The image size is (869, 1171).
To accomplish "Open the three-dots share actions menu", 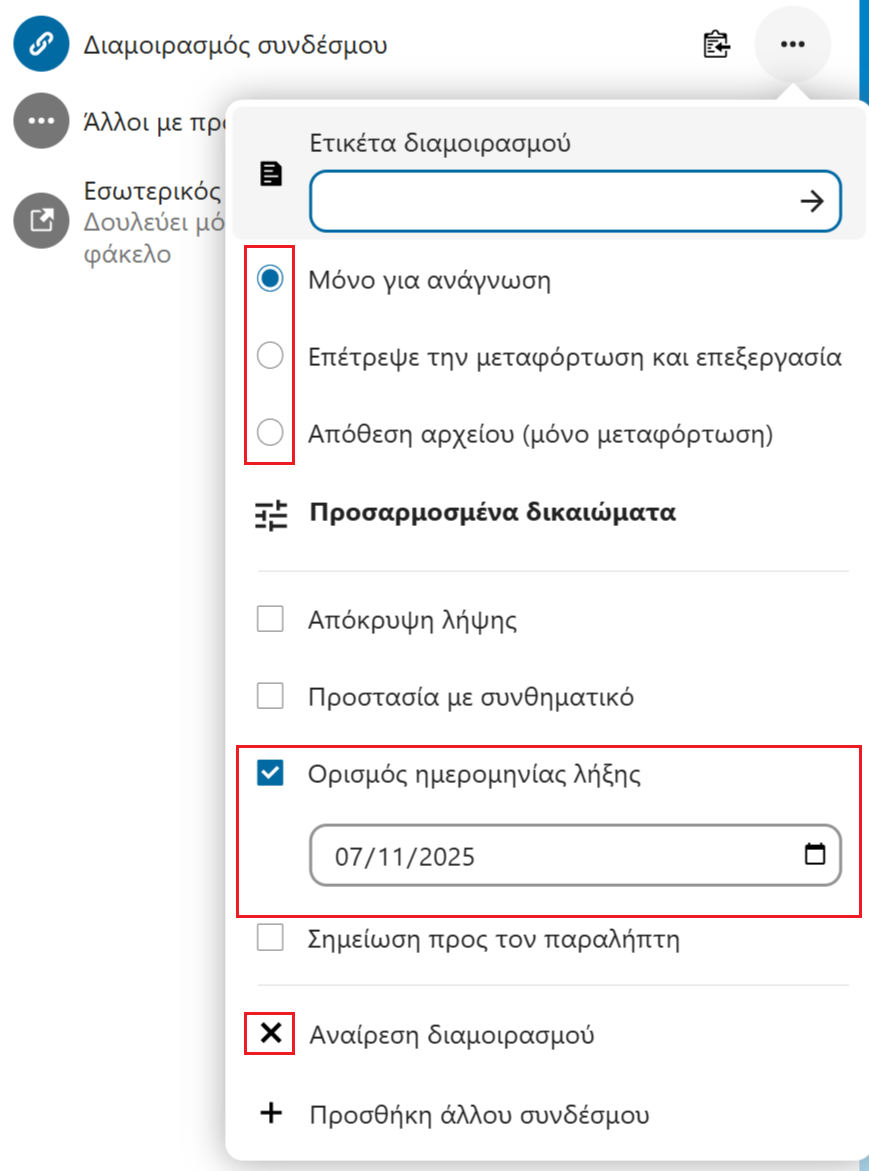I will pos(792,44).
